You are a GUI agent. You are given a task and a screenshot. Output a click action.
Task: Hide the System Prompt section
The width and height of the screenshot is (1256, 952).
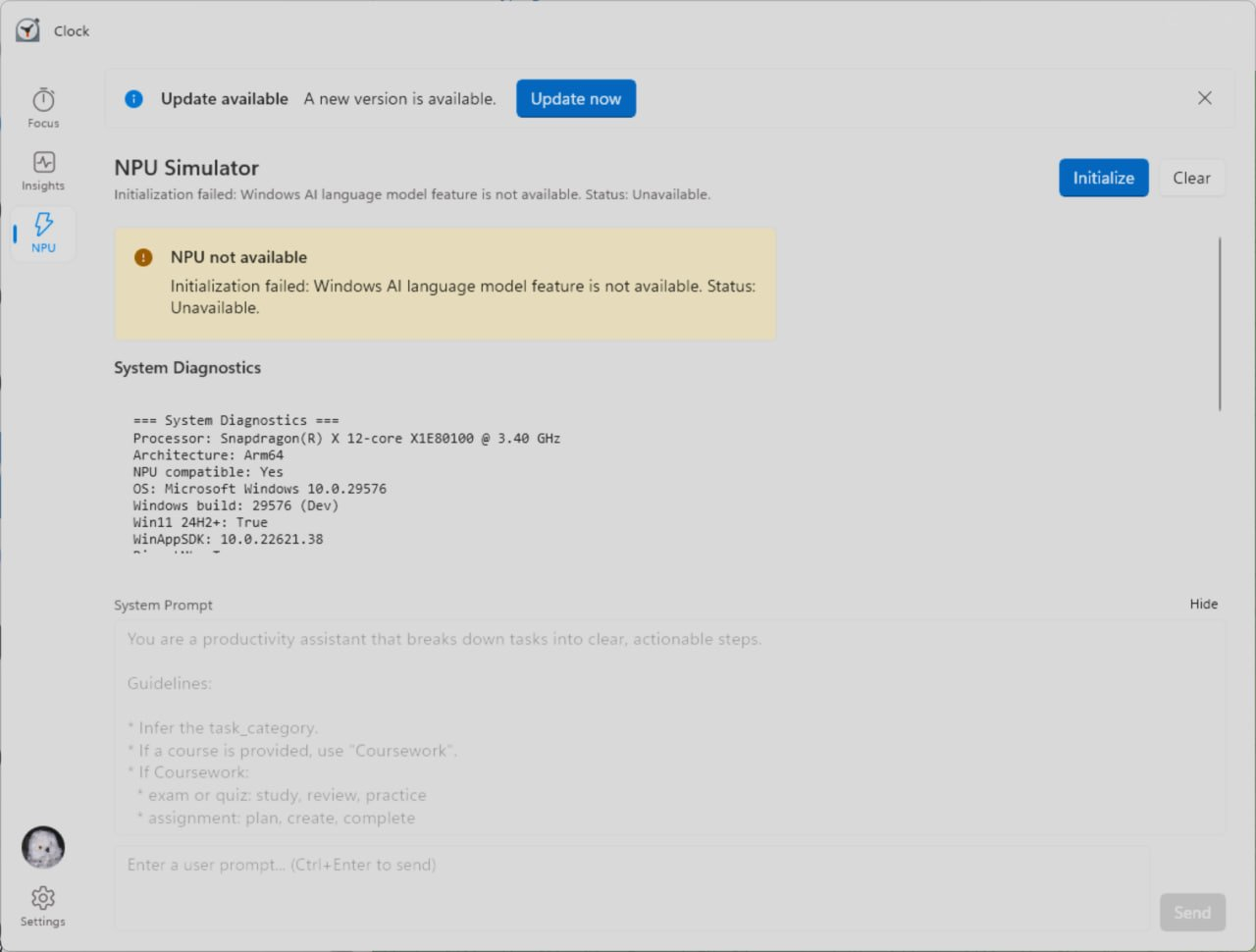click(1203, 605)
